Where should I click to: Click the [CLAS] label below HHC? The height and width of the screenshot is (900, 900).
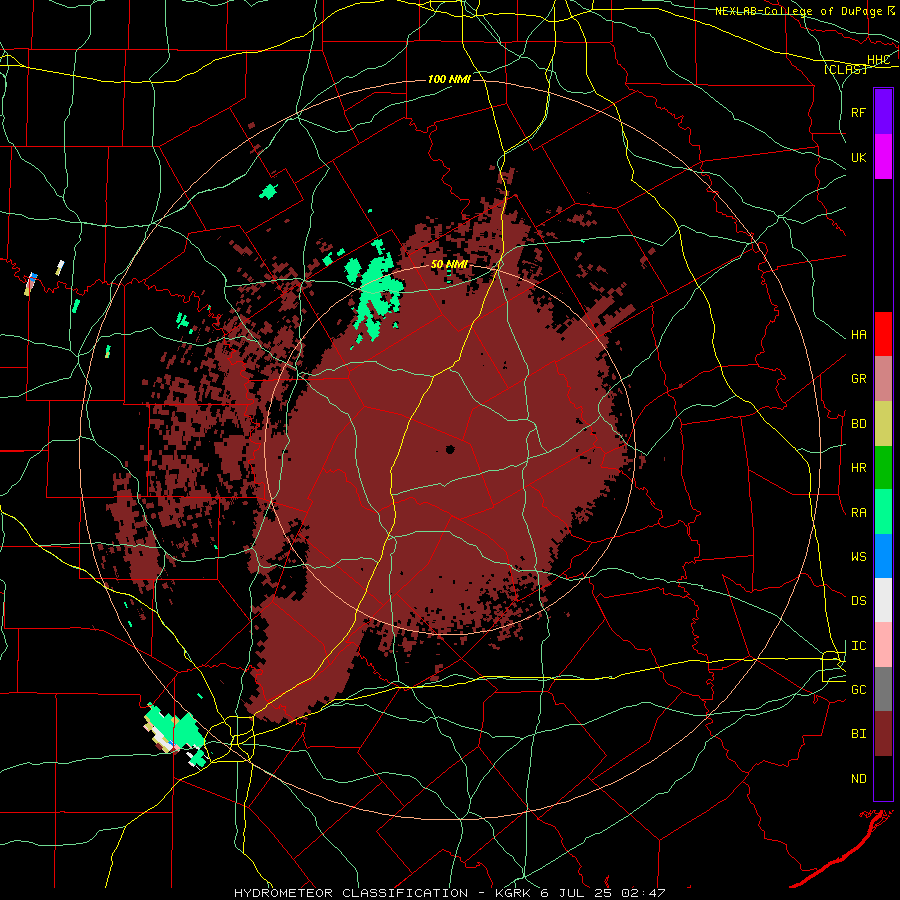tap(845, 69)
